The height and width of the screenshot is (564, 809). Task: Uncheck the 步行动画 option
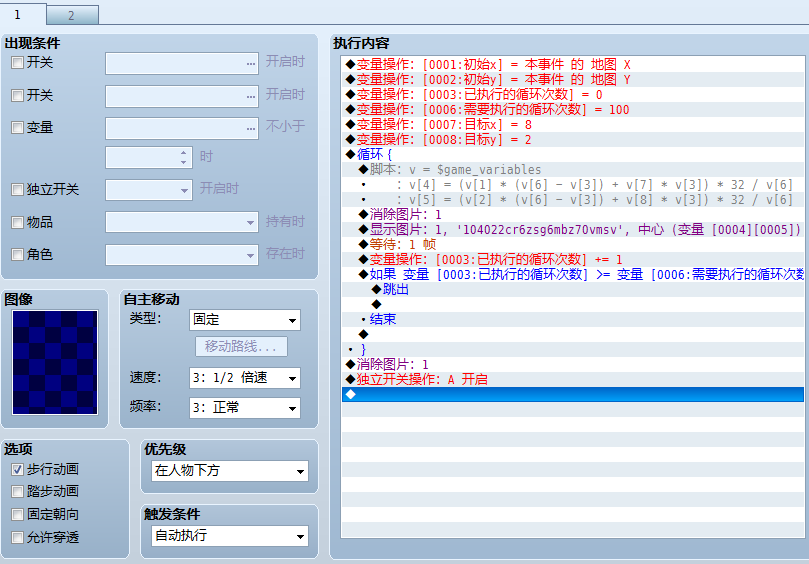pos(18,469)
